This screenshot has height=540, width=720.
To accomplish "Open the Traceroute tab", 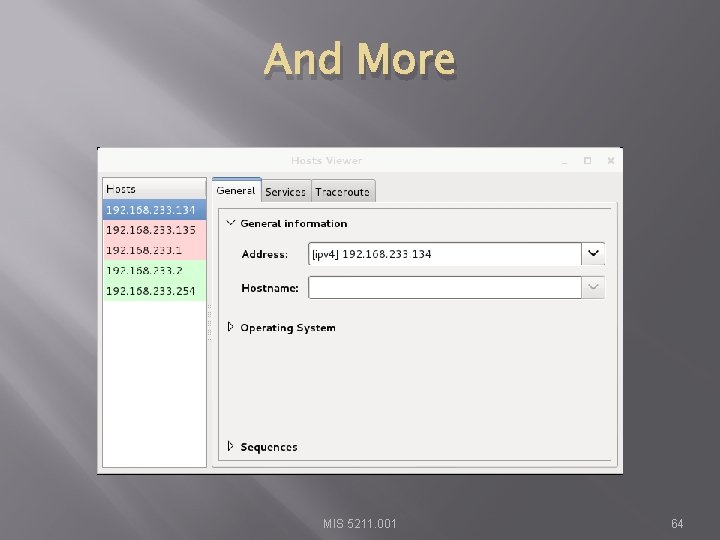I will coord(343,191).
